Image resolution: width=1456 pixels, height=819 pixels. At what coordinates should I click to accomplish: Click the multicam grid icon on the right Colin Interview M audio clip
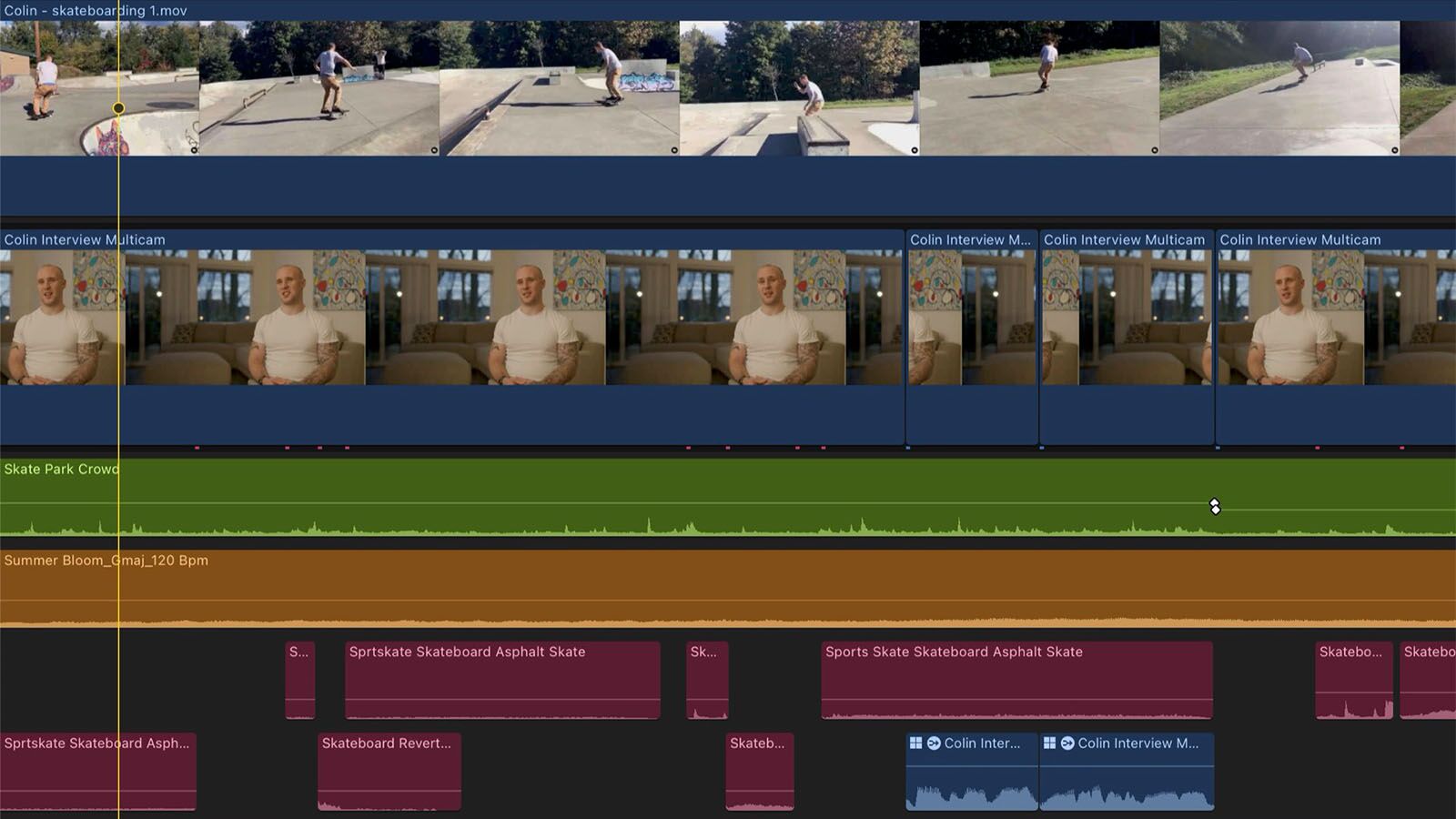1050,742
